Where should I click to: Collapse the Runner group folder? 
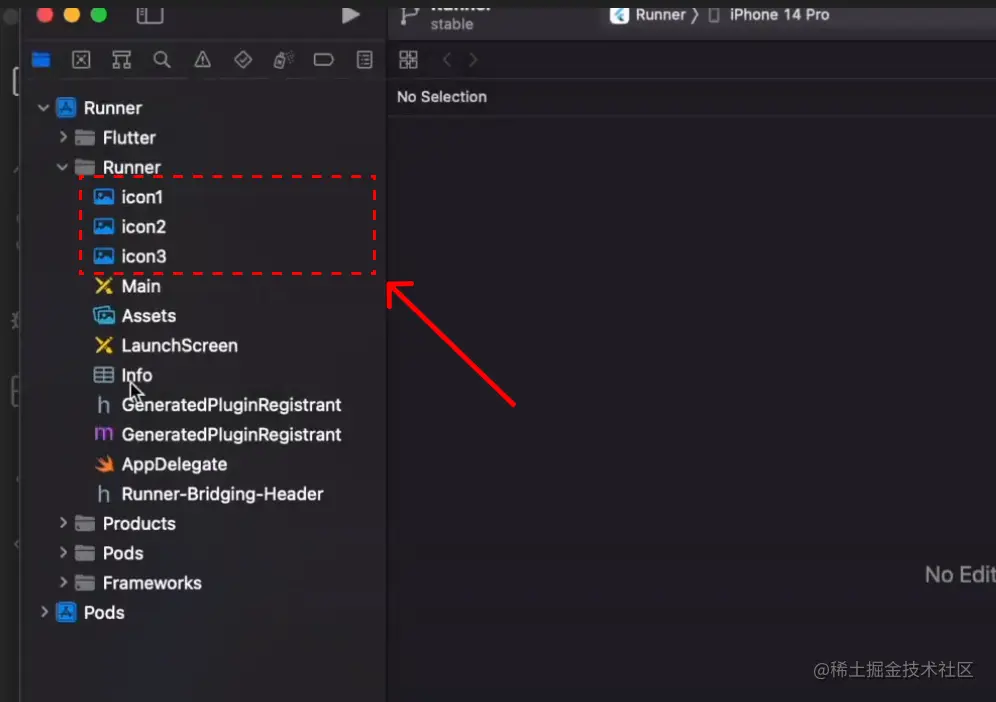pyautogui.click(x=62, y=167)
